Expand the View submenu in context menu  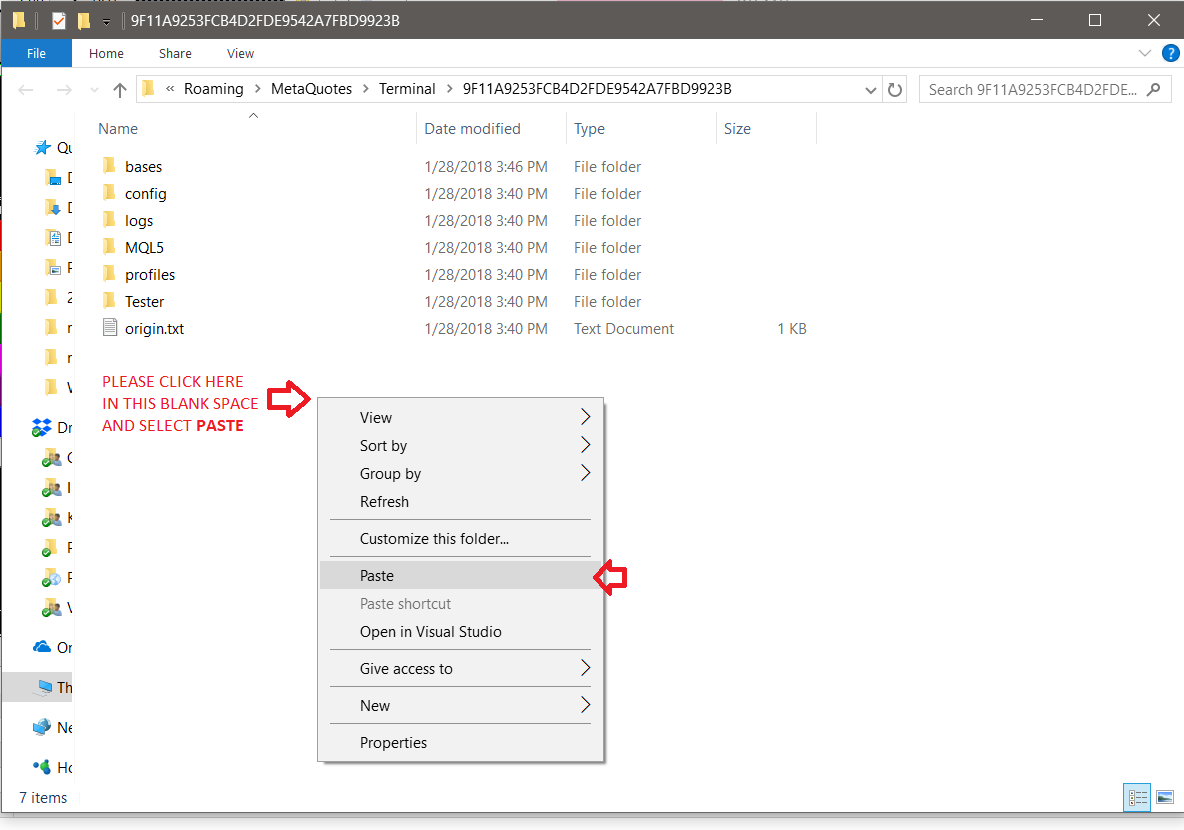click(x=585, y=418)
